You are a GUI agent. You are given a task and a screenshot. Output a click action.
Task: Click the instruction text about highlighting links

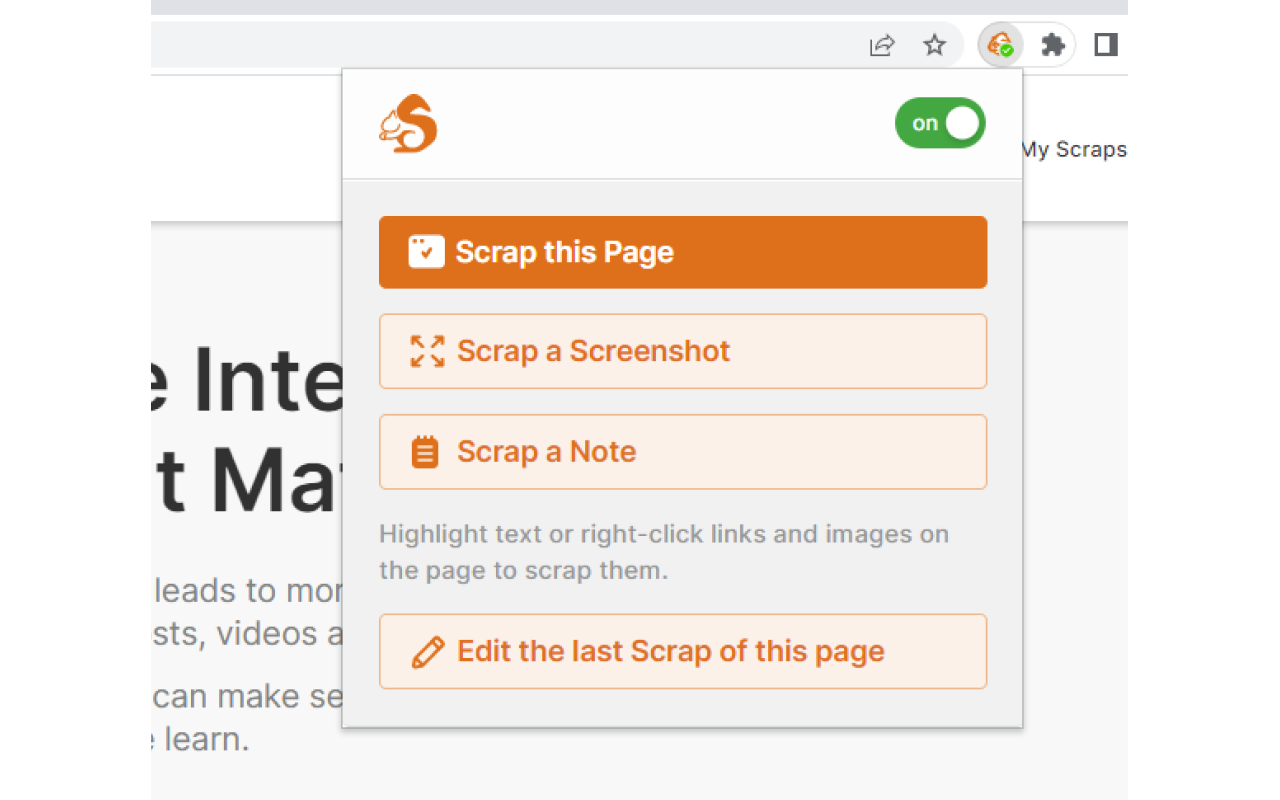(x=663, y=551)
